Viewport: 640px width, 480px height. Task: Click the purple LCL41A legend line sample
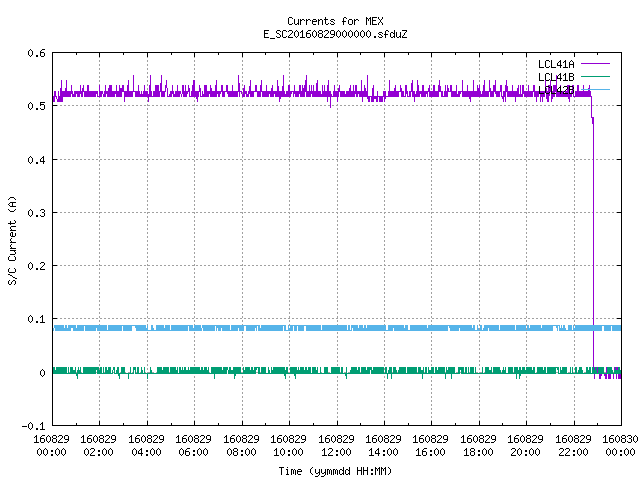[595, 64]
